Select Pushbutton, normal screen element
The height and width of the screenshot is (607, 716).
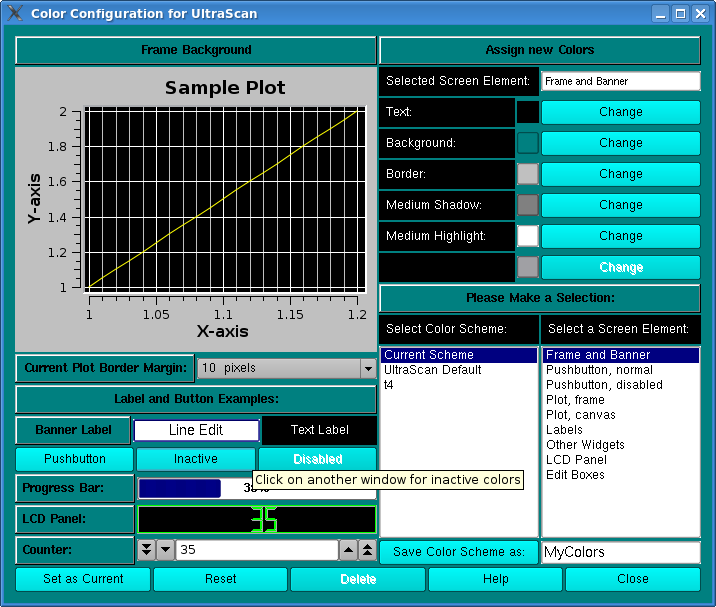(621, 370)
